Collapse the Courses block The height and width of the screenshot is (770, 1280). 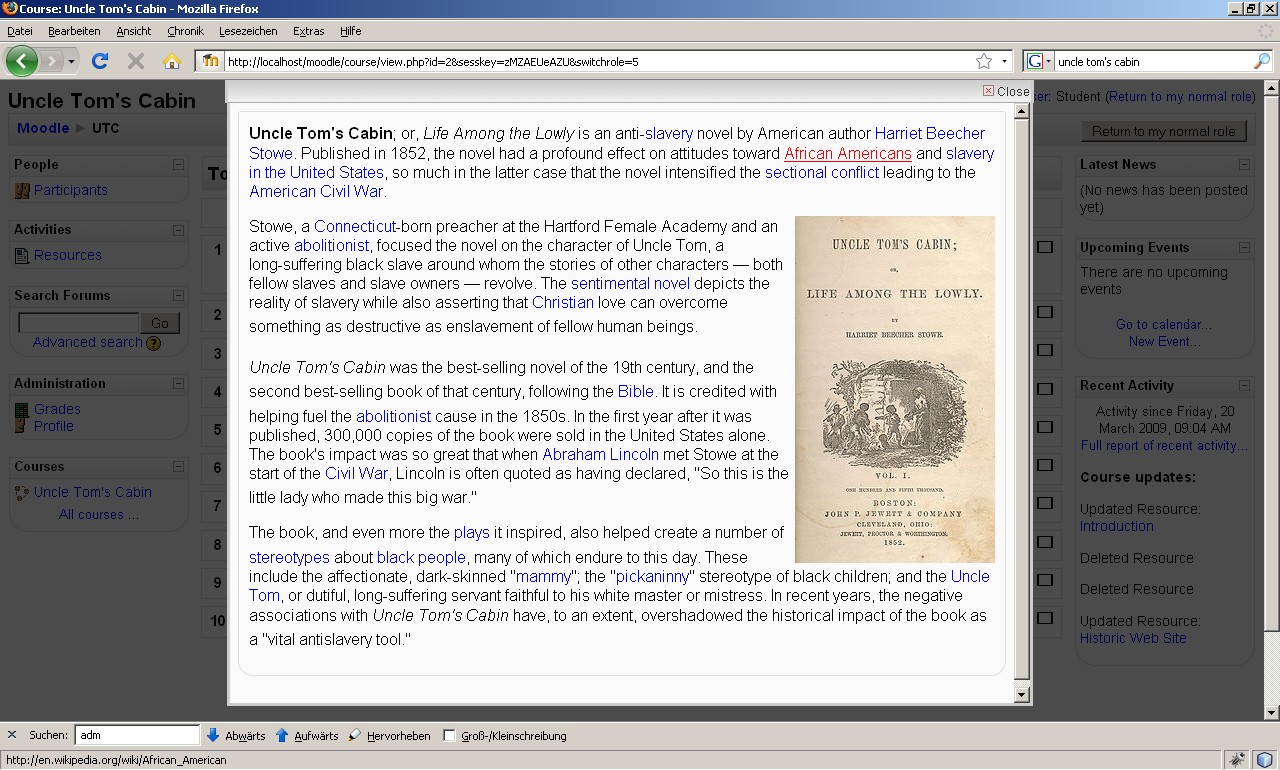(178, 467)
